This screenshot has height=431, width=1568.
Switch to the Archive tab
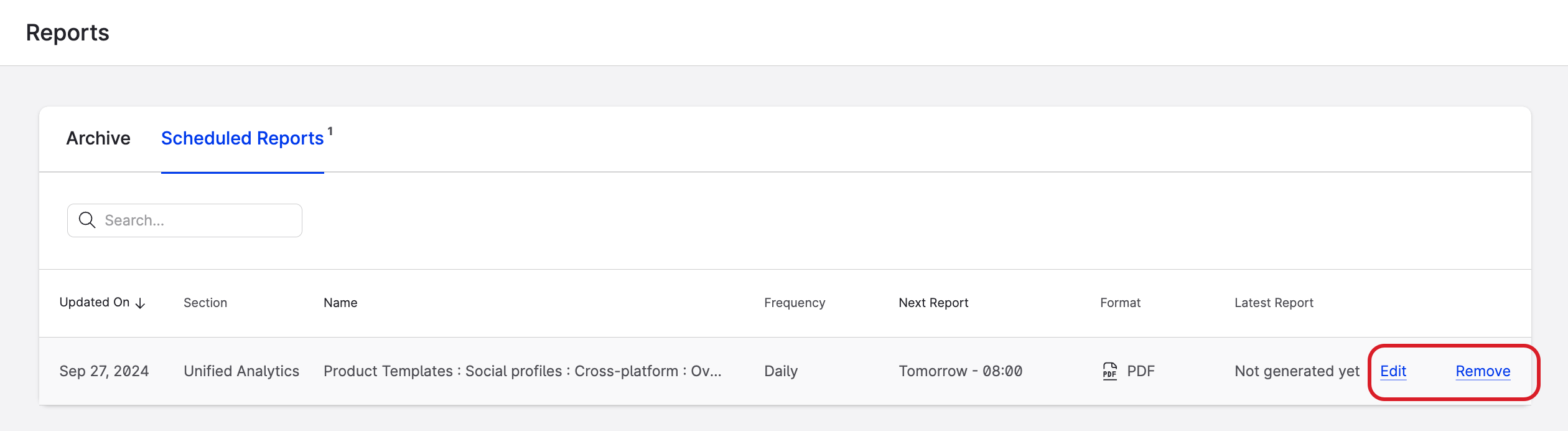point(98,138)
